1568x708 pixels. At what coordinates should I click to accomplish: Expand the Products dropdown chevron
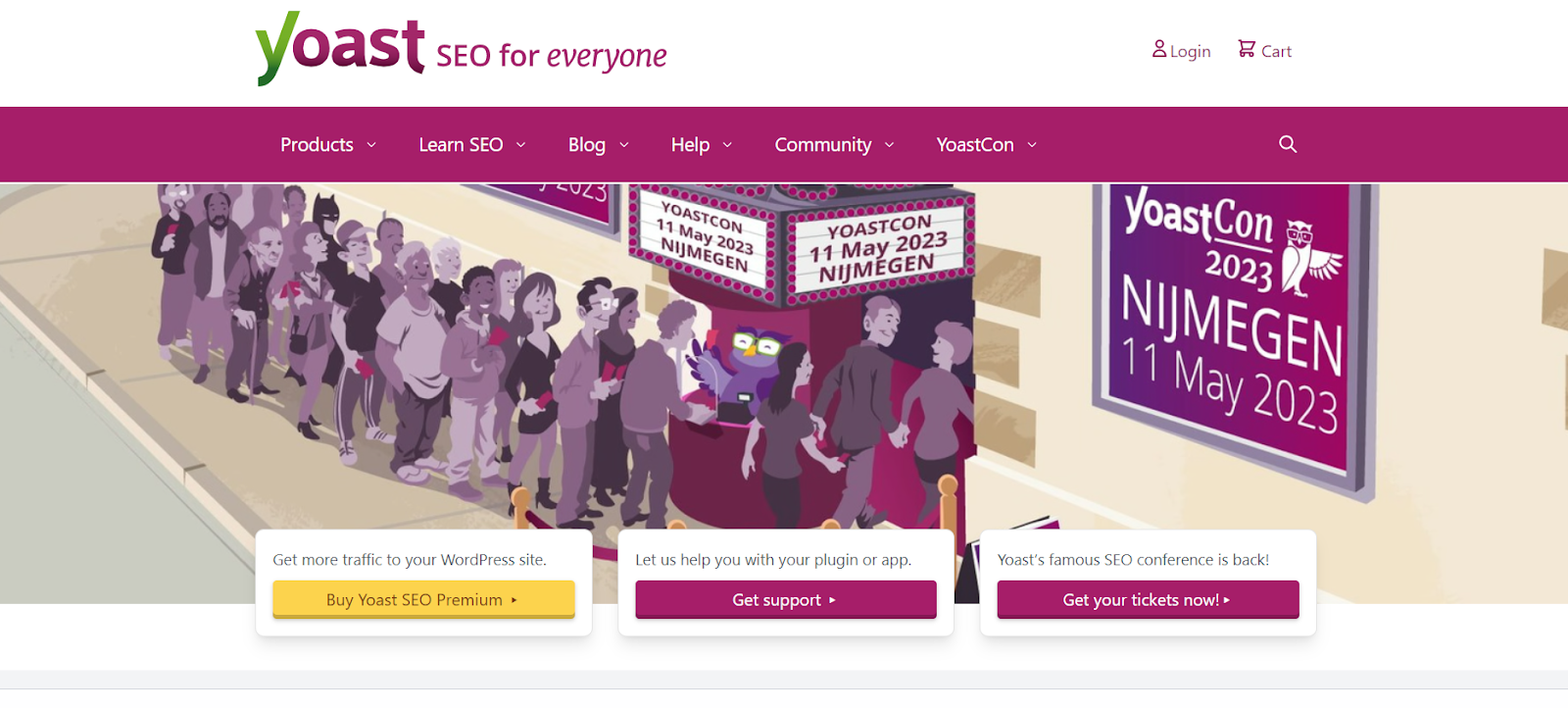coord(371,145)
